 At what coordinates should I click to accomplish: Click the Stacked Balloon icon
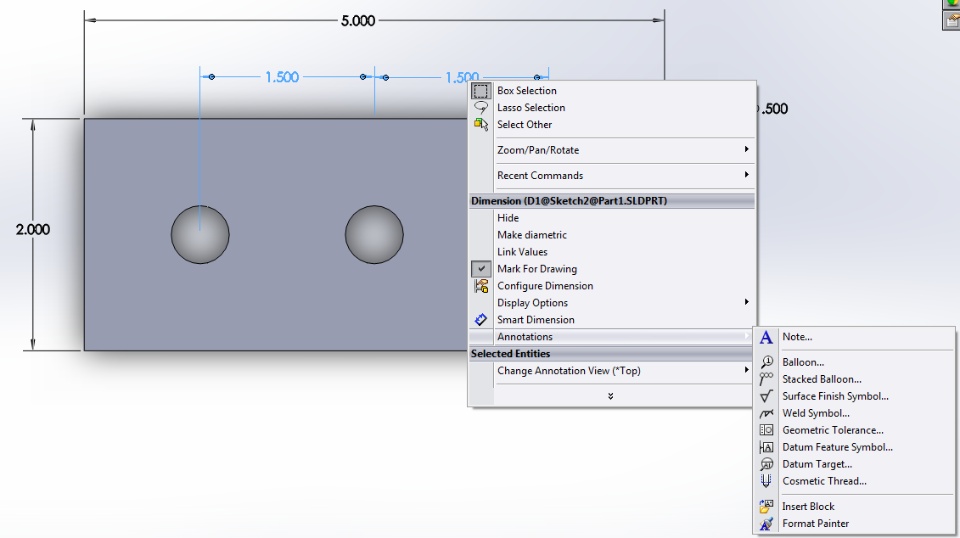pos(766,379)
